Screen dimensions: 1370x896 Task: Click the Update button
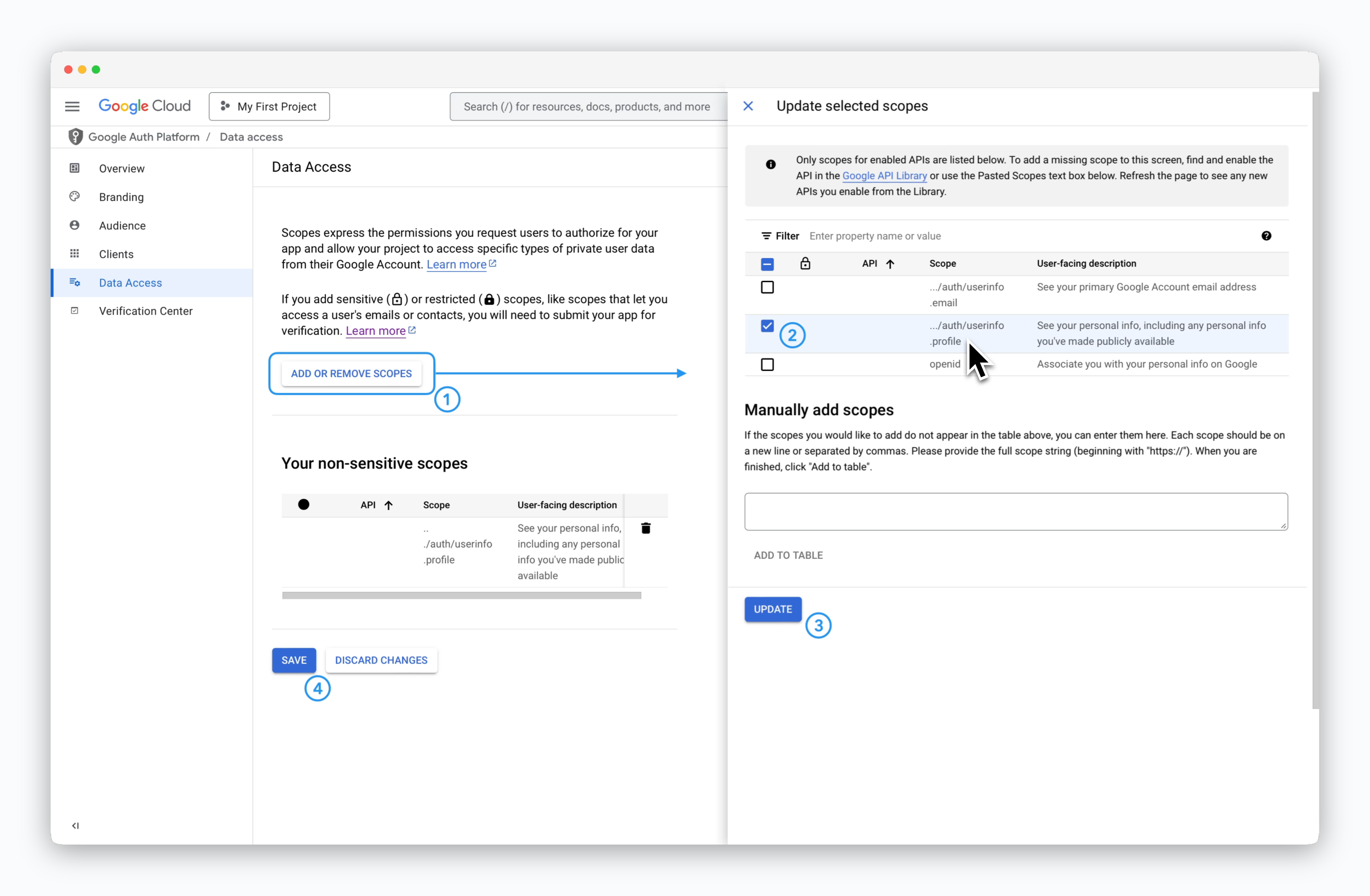tap(772, 609)
